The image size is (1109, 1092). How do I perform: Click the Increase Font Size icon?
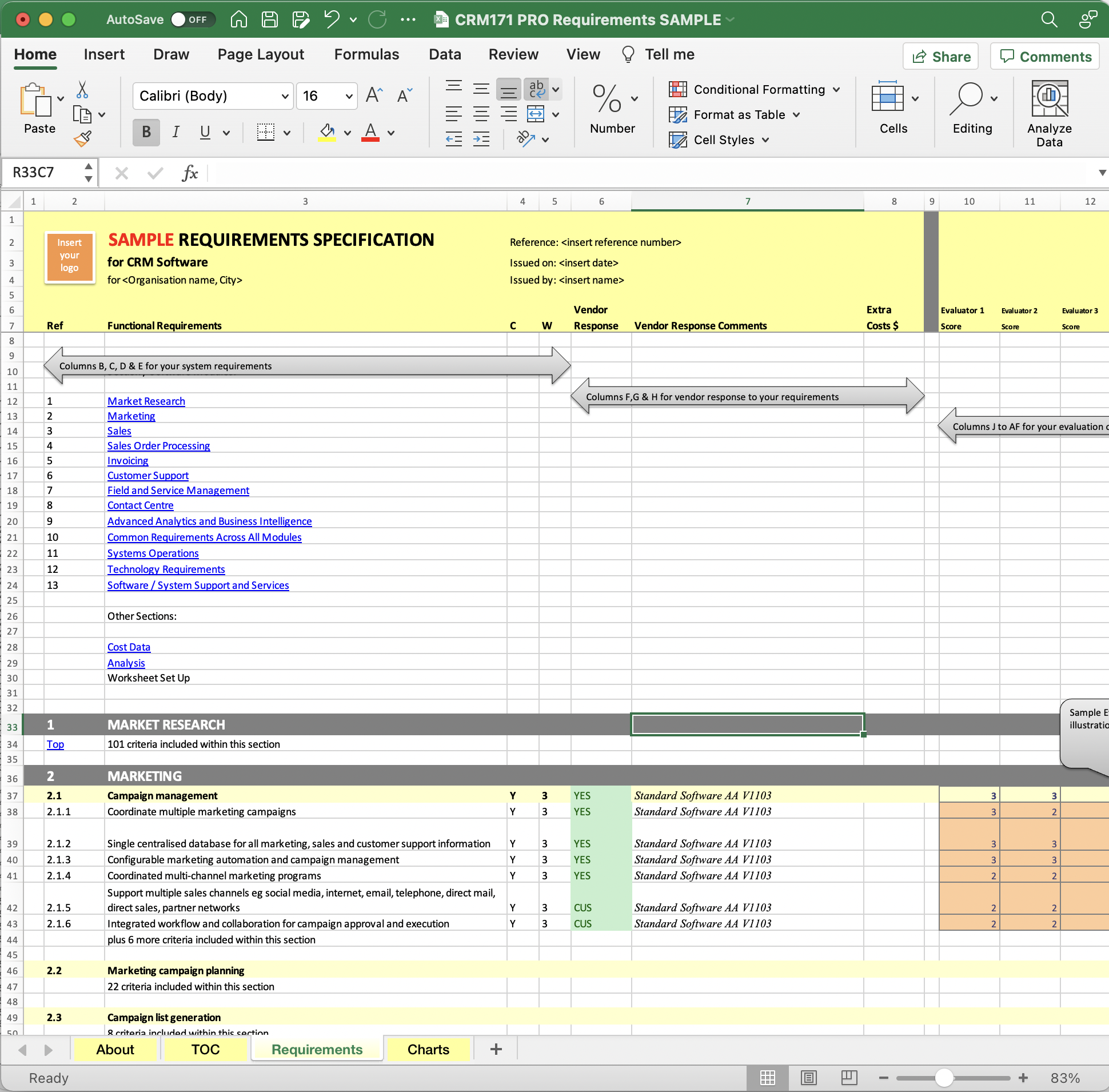point(374,95)
